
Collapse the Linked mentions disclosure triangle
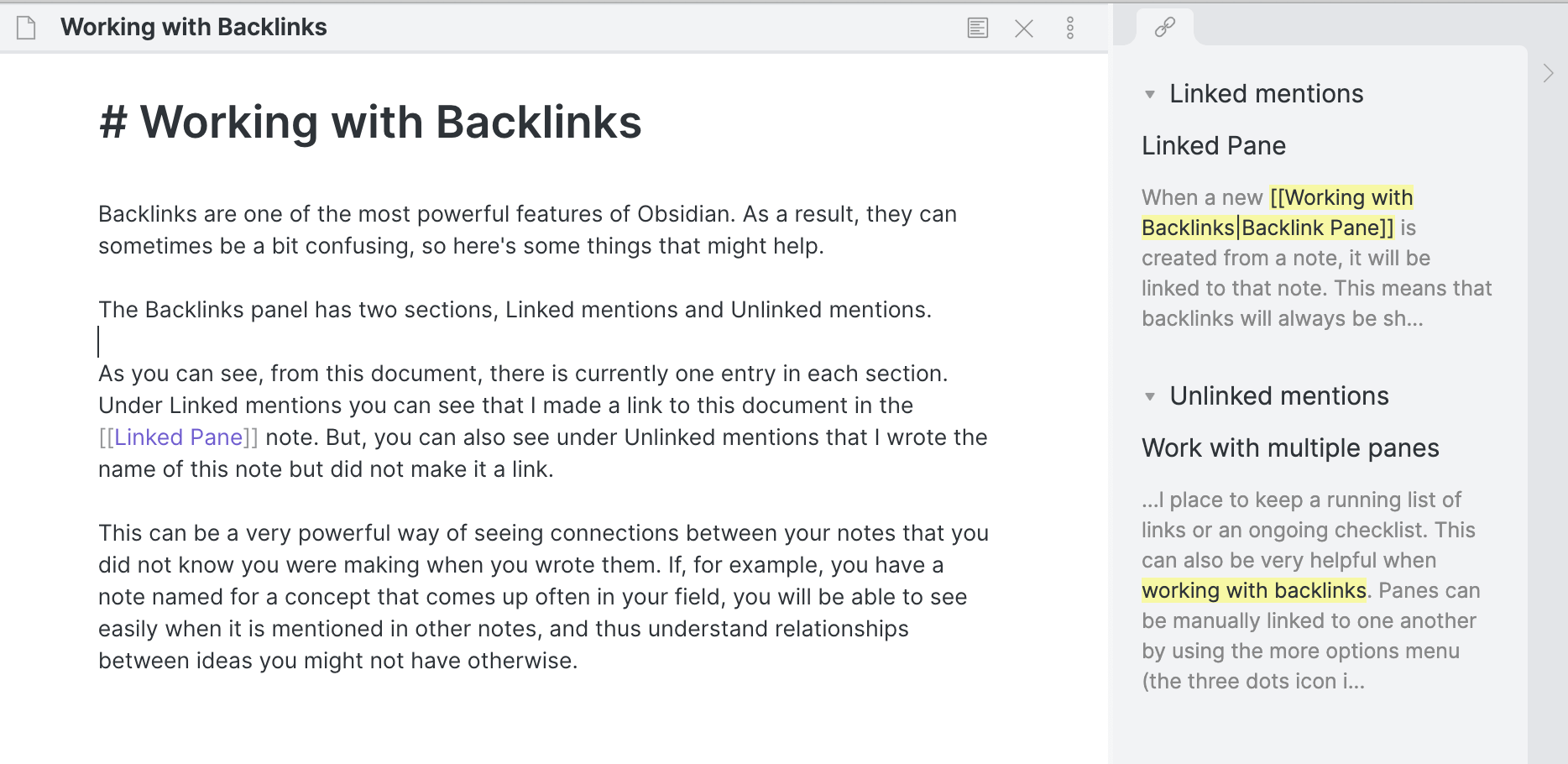tap(1150, 95)
